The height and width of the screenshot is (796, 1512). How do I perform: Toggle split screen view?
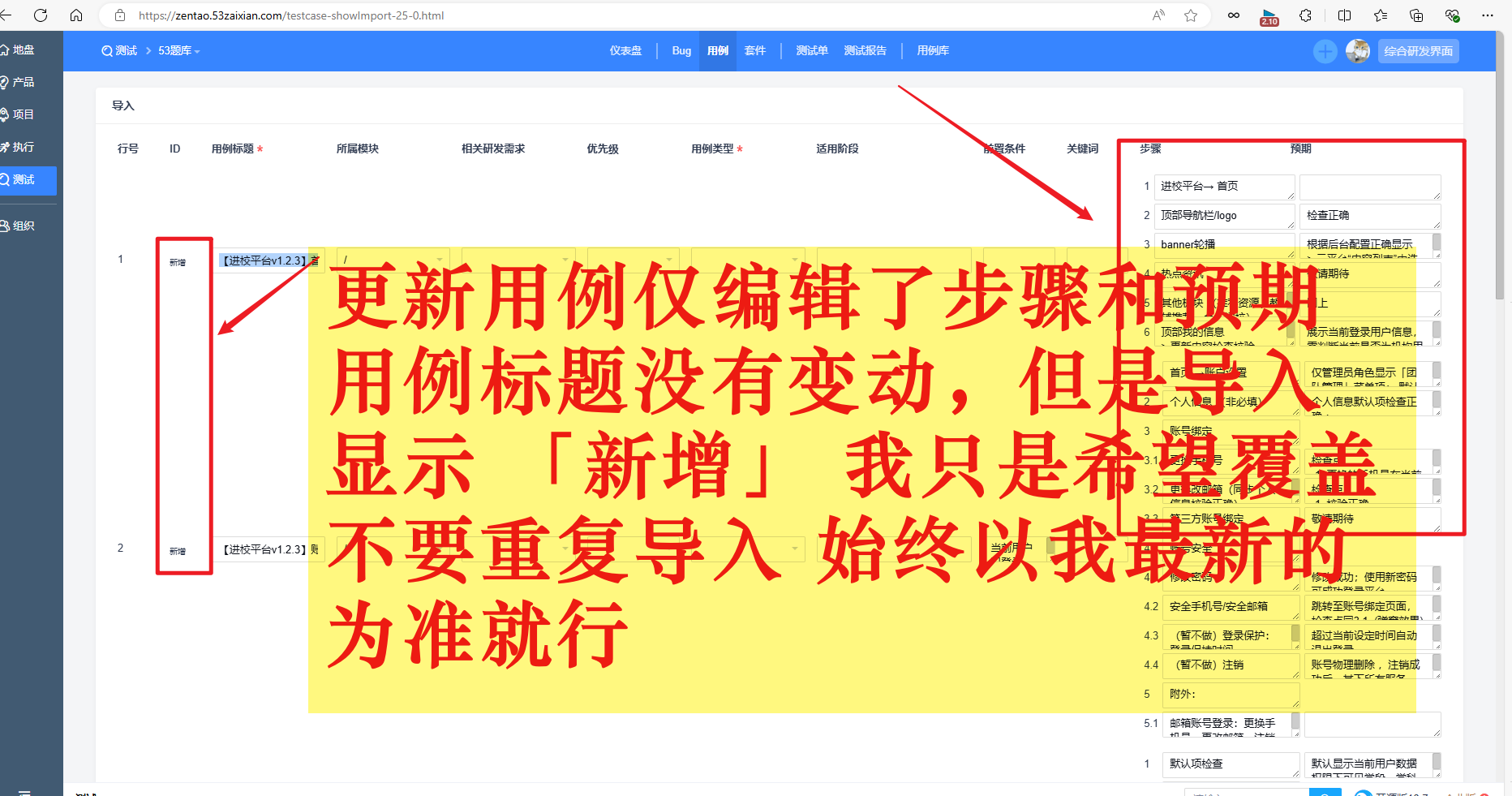(1344, 15)
